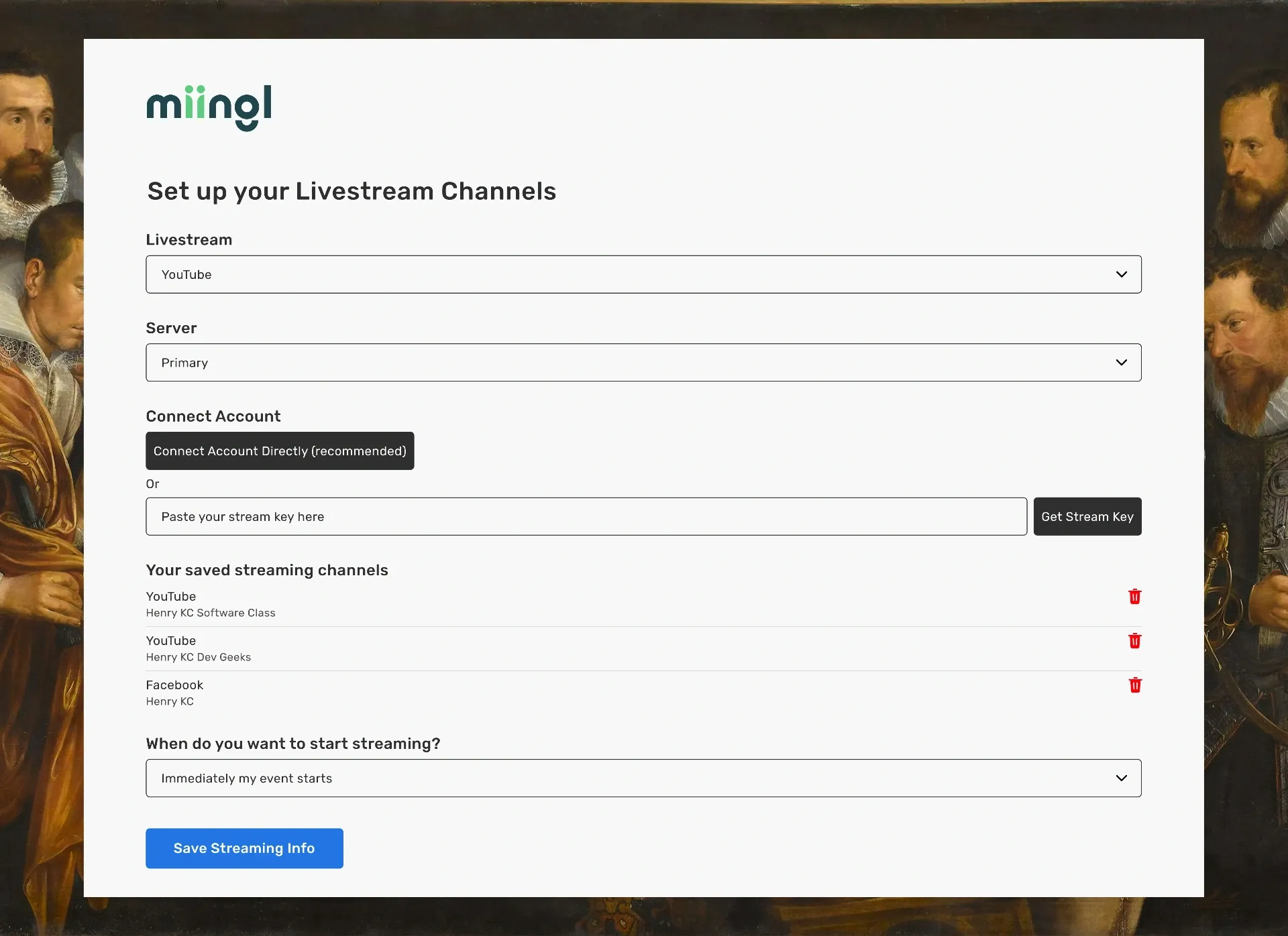
Task: Delete the Henry KC Dev Geeks channel
Action: [1134, 641]
